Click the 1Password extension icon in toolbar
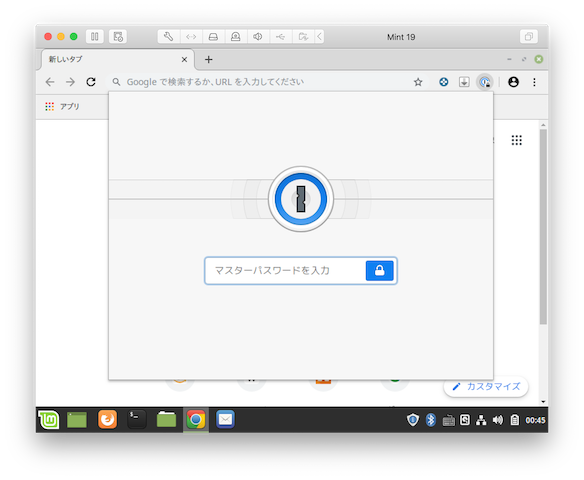584x480 pixels. click(485, 82)
